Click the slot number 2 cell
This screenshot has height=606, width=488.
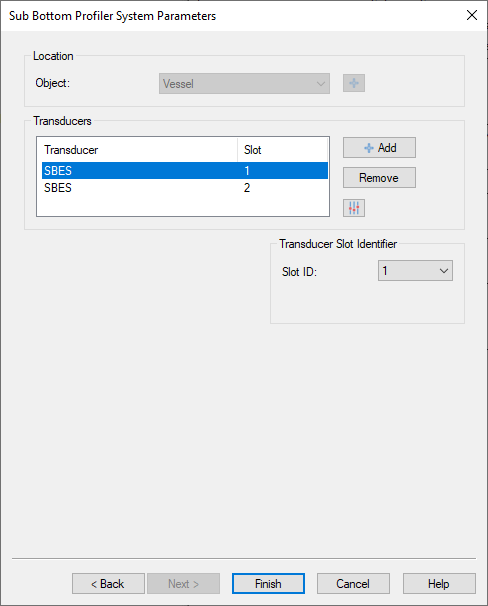click(247, 188)
